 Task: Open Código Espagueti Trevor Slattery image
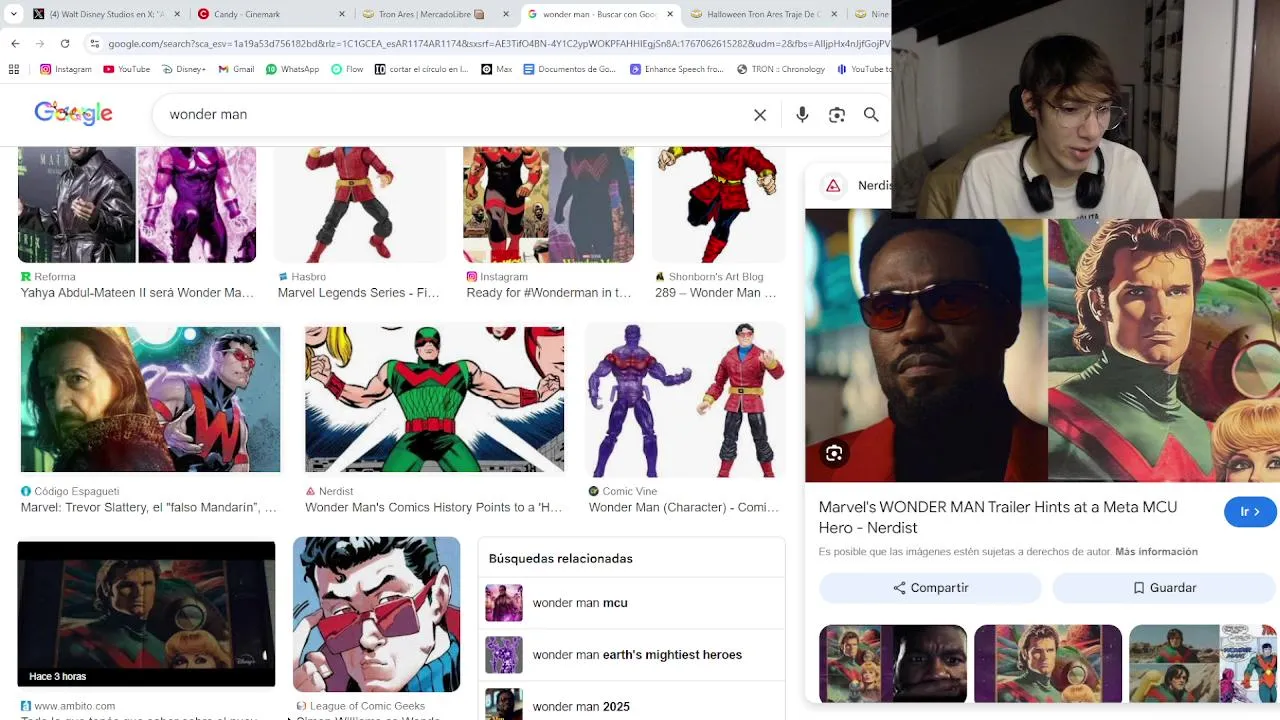pos(150,399)
